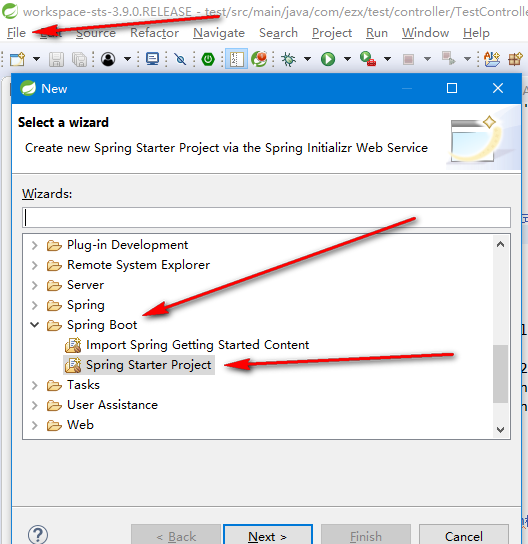Click the Tasks folder icon

point(54,385)
